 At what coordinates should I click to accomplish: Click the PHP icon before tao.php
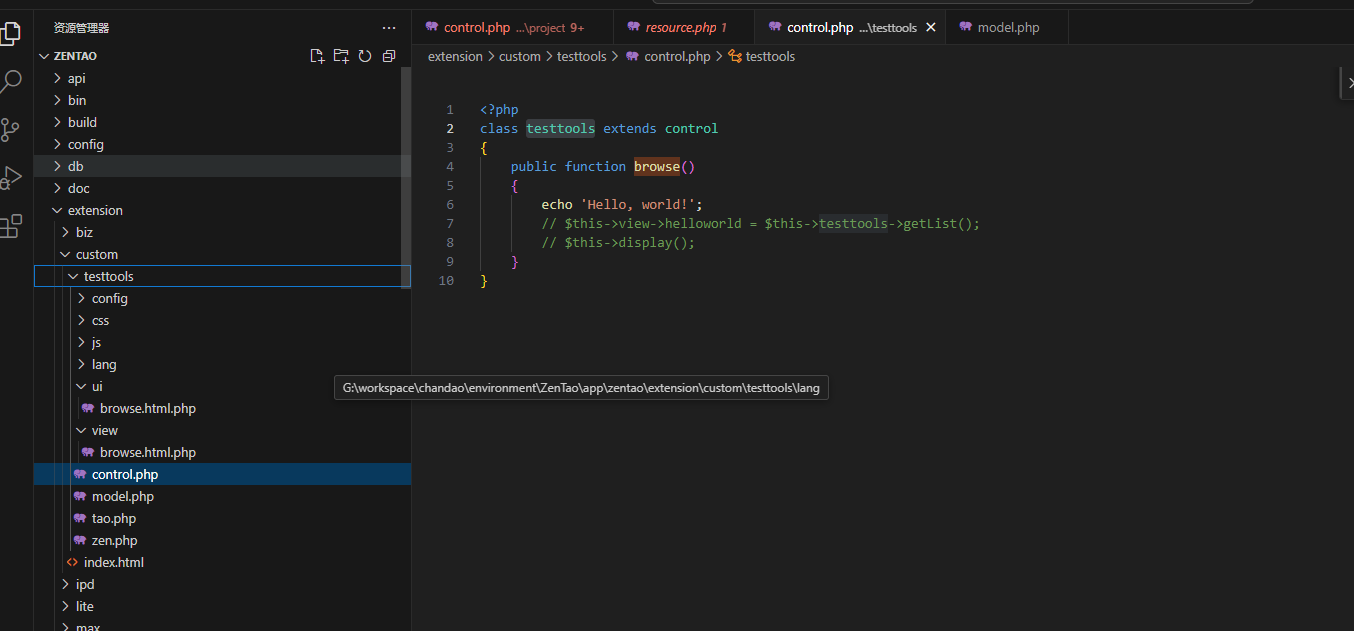(80, 518)
